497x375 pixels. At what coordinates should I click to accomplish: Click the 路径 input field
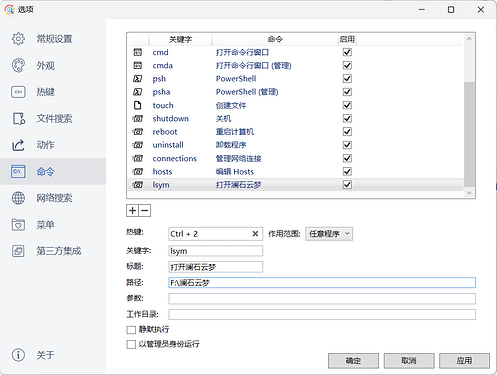(322, 283)
